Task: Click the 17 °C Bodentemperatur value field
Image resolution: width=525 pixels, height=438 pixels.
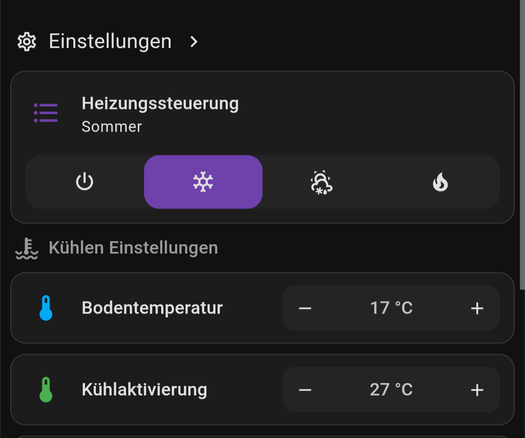Action: (x=391, y=308)
